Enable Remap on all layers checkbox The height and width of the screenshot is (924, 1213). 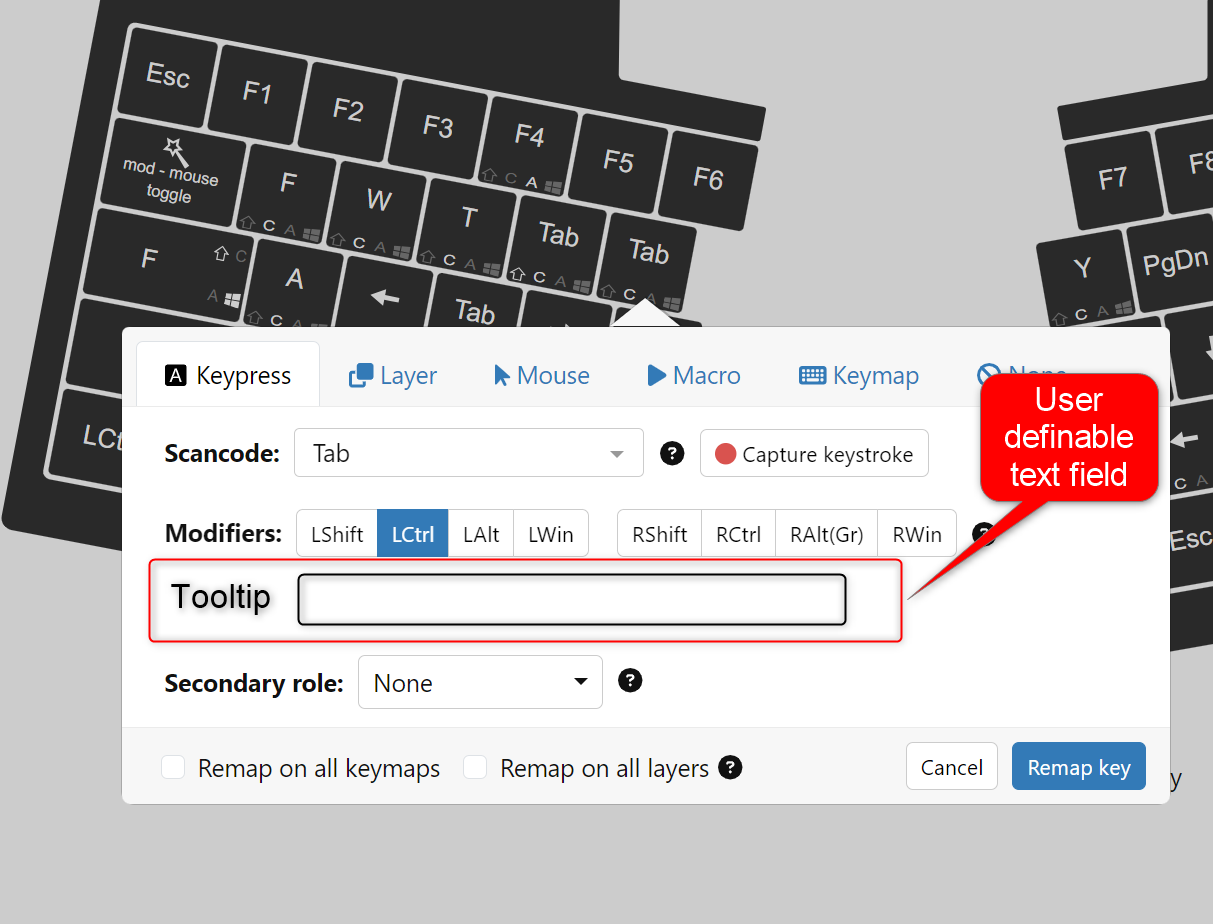[476, 768]
